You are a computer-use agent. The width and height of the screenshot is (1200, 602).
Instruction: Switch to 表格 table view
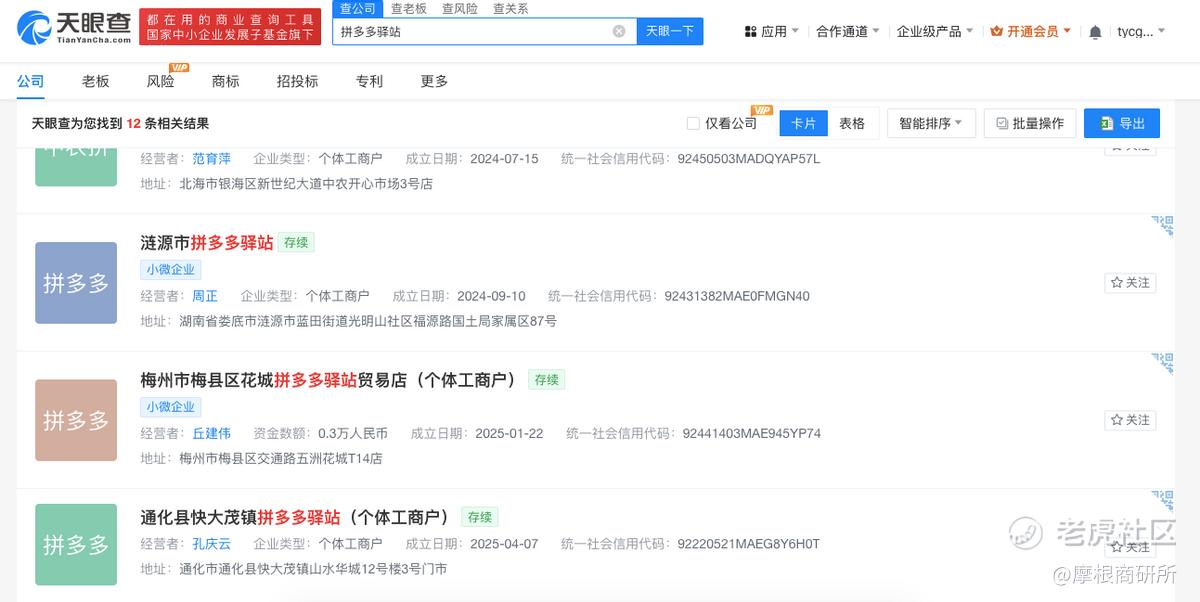click(852, 123)
